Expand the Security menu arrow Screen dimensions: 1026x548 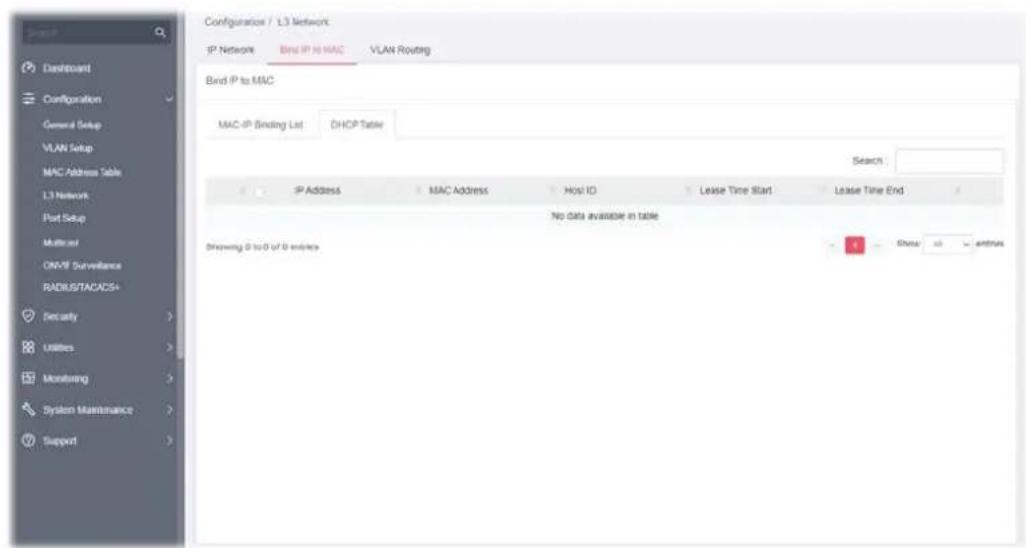(169, 316)
